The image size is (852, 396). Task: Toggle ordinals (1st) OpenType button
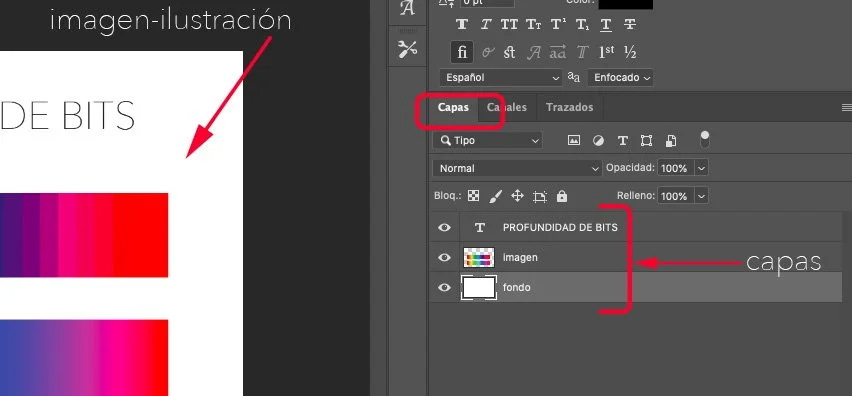606,53
